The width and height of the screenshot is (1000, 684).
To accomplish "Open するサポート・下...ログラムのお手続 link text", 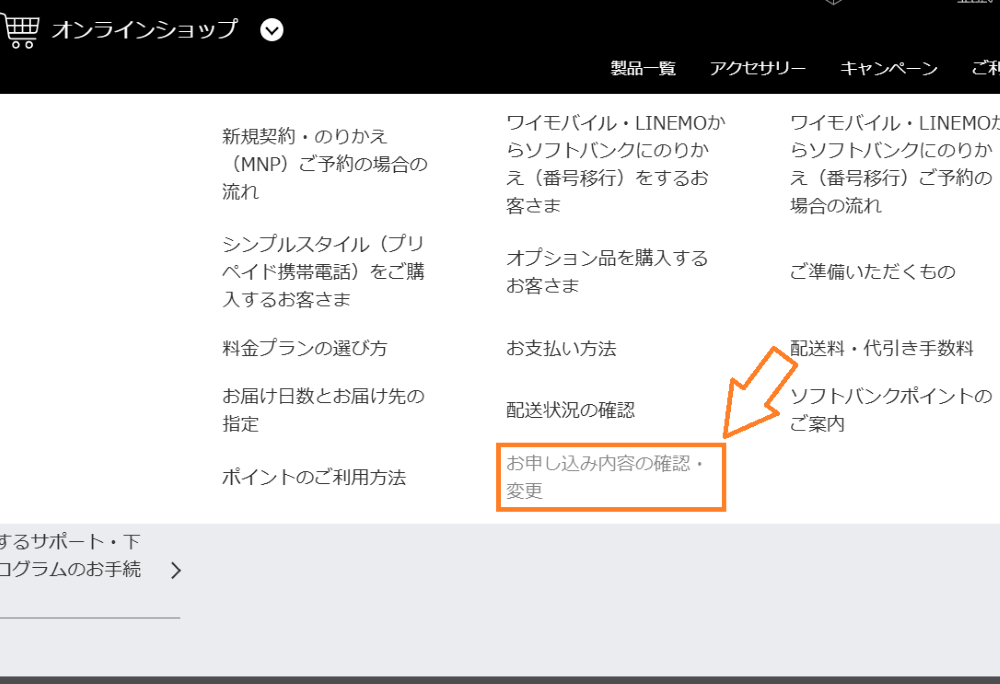I will (70, 555).
